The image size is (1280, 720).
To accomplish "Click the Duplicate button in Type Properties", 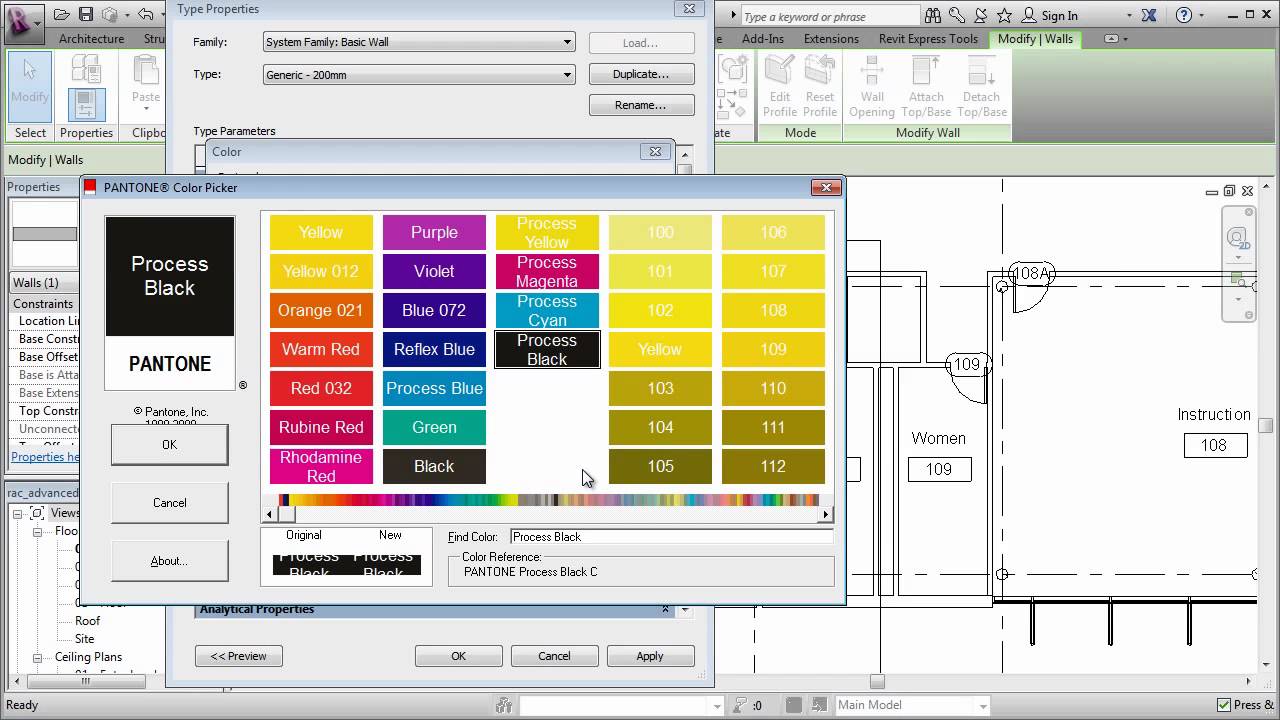I will pyautogui.click(x=641, y=73).
